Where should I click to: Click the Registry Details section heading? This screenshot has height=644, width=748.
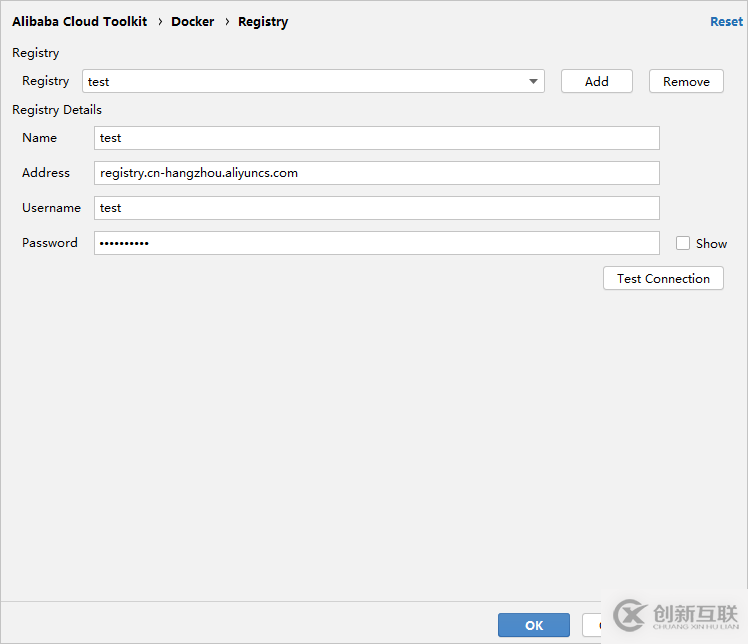[57, 110]
